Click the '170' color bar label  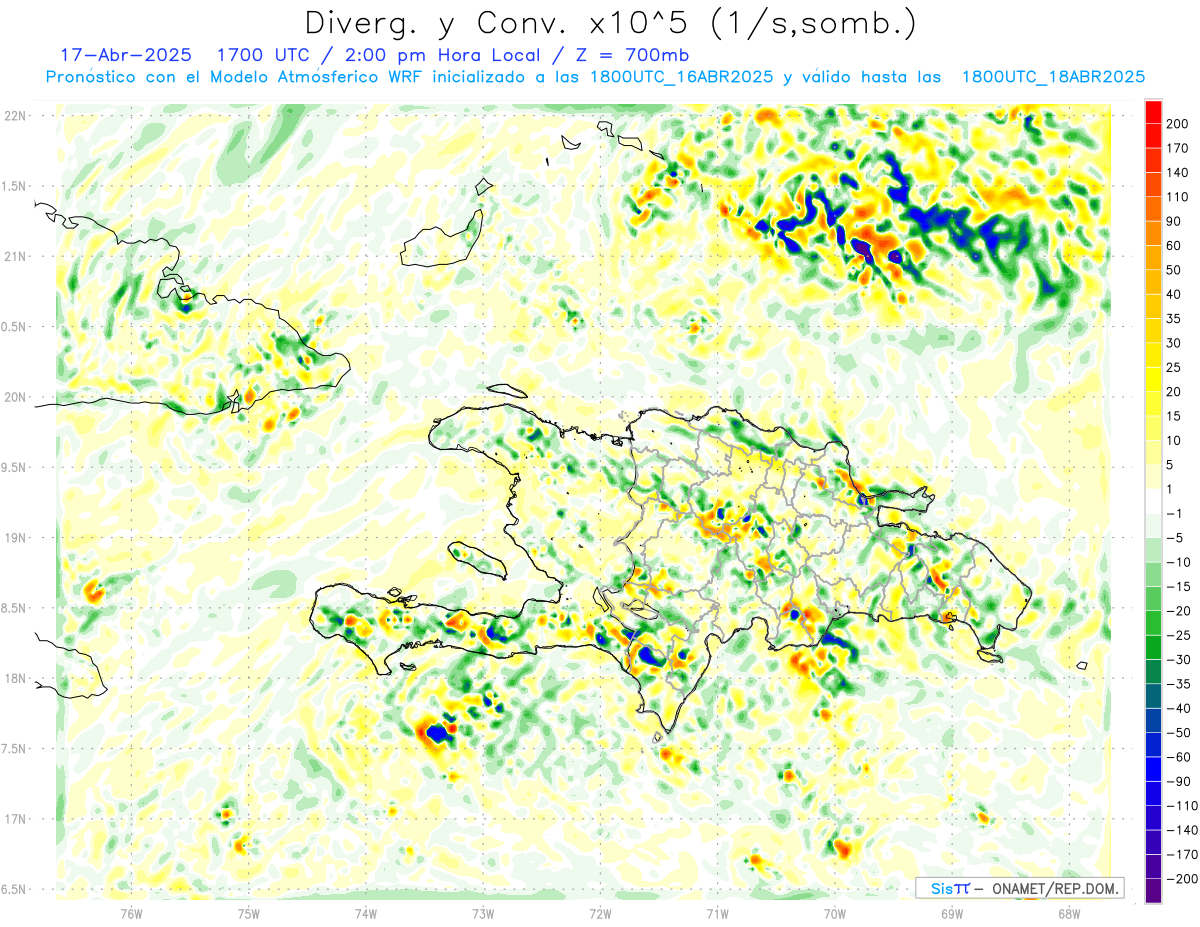[x=1177, y=148]
